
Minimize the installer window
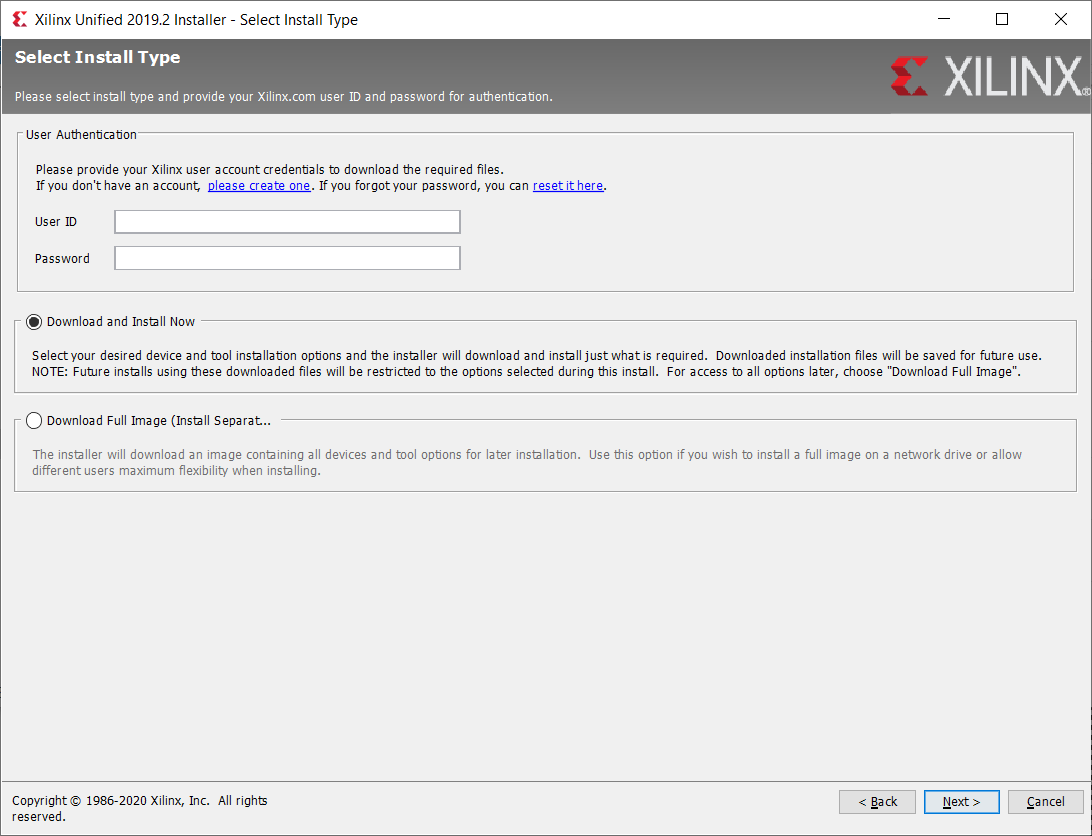[944, 19]
